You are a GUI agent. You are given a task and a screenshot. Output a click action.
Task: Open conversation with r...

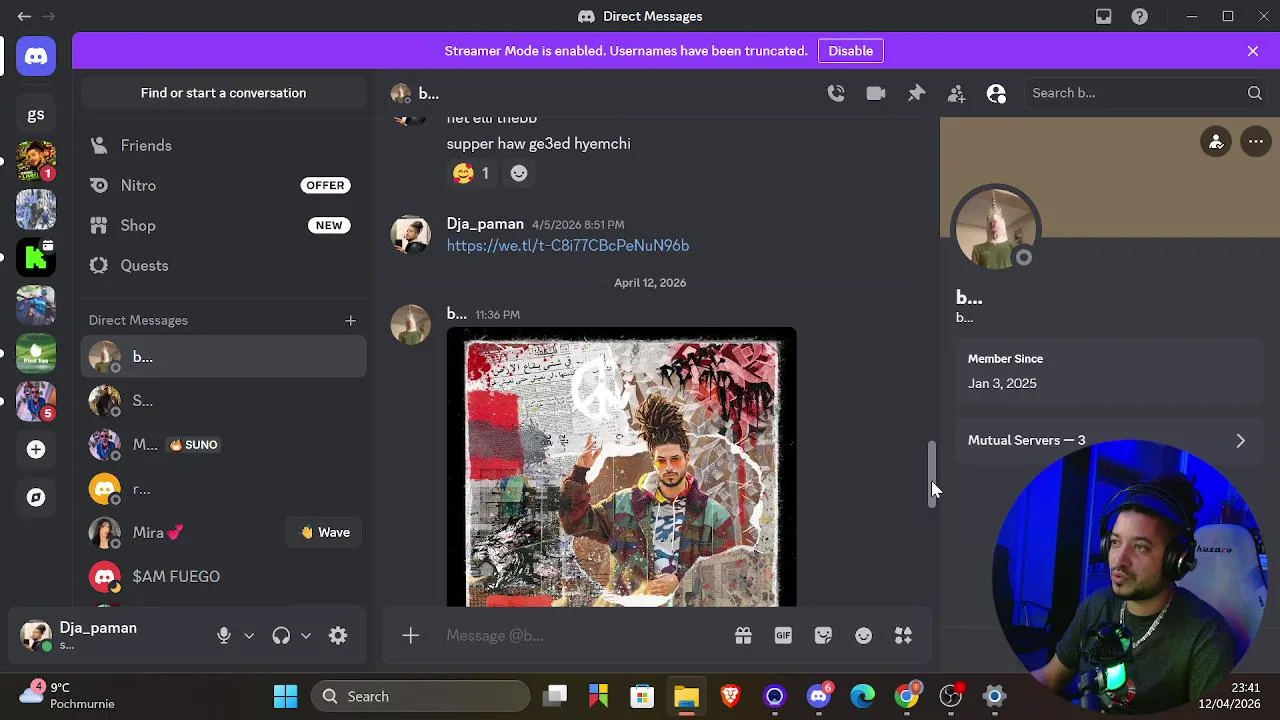223,488
